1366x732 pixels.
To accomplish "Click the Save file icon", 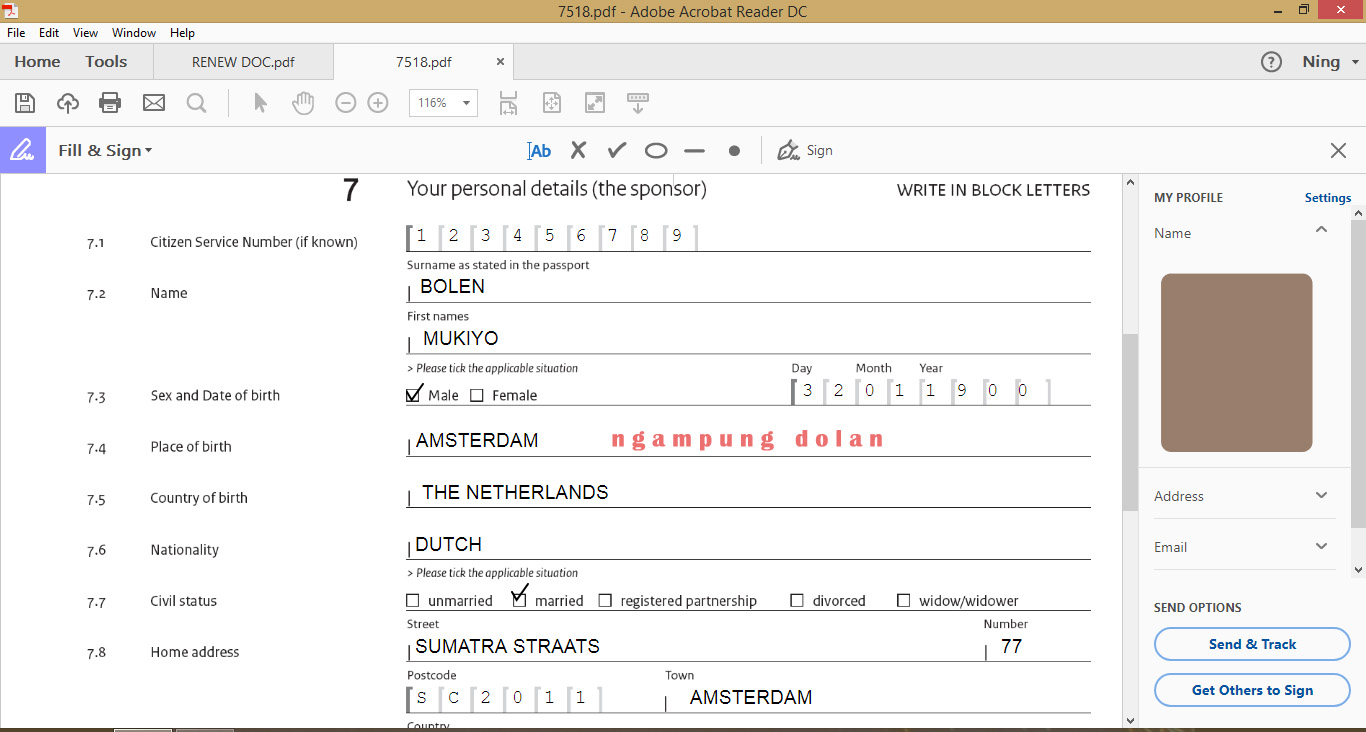I will pyautogui.click(x=25, y=102).
